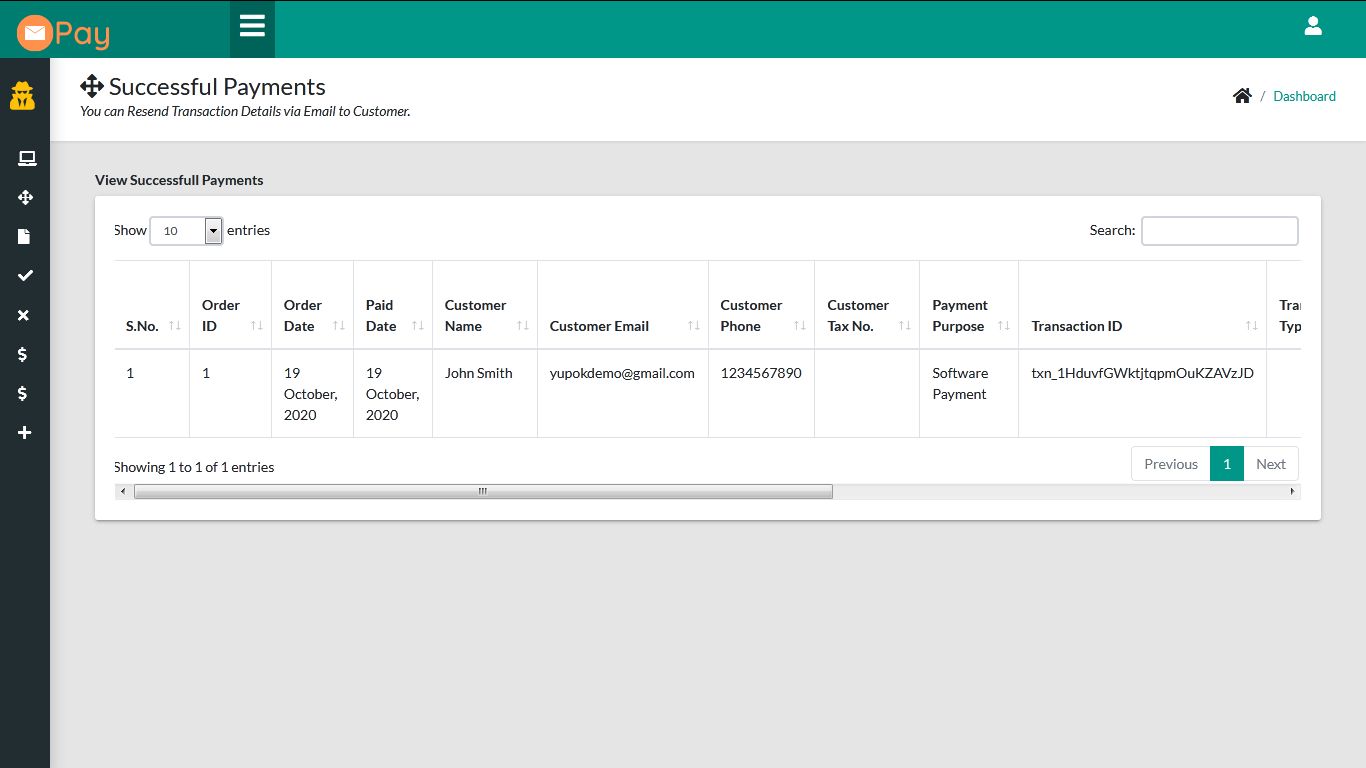Image resolution: width=1366 pixels, height=768 pixels.
Task: Open the user profile icon top right
Action: pyautogui.click(x=1313, y=26)
